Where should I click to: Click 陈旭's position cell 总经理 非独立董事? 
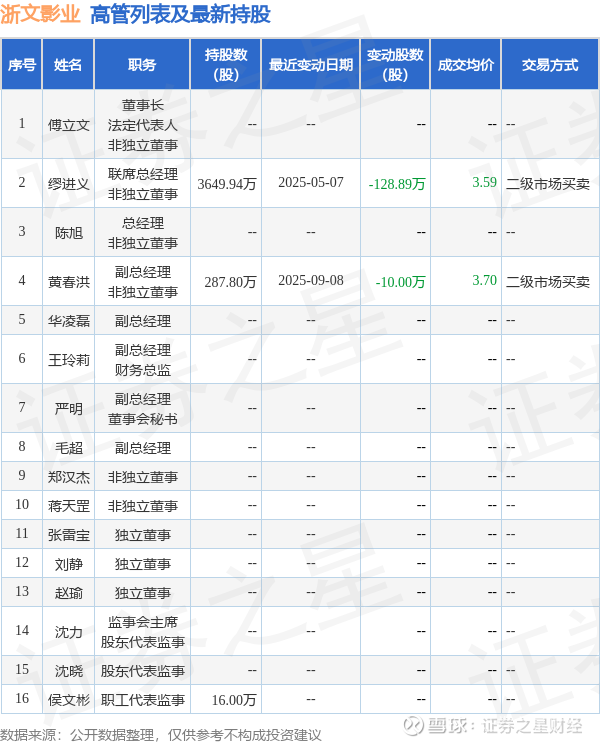(142, 233)
